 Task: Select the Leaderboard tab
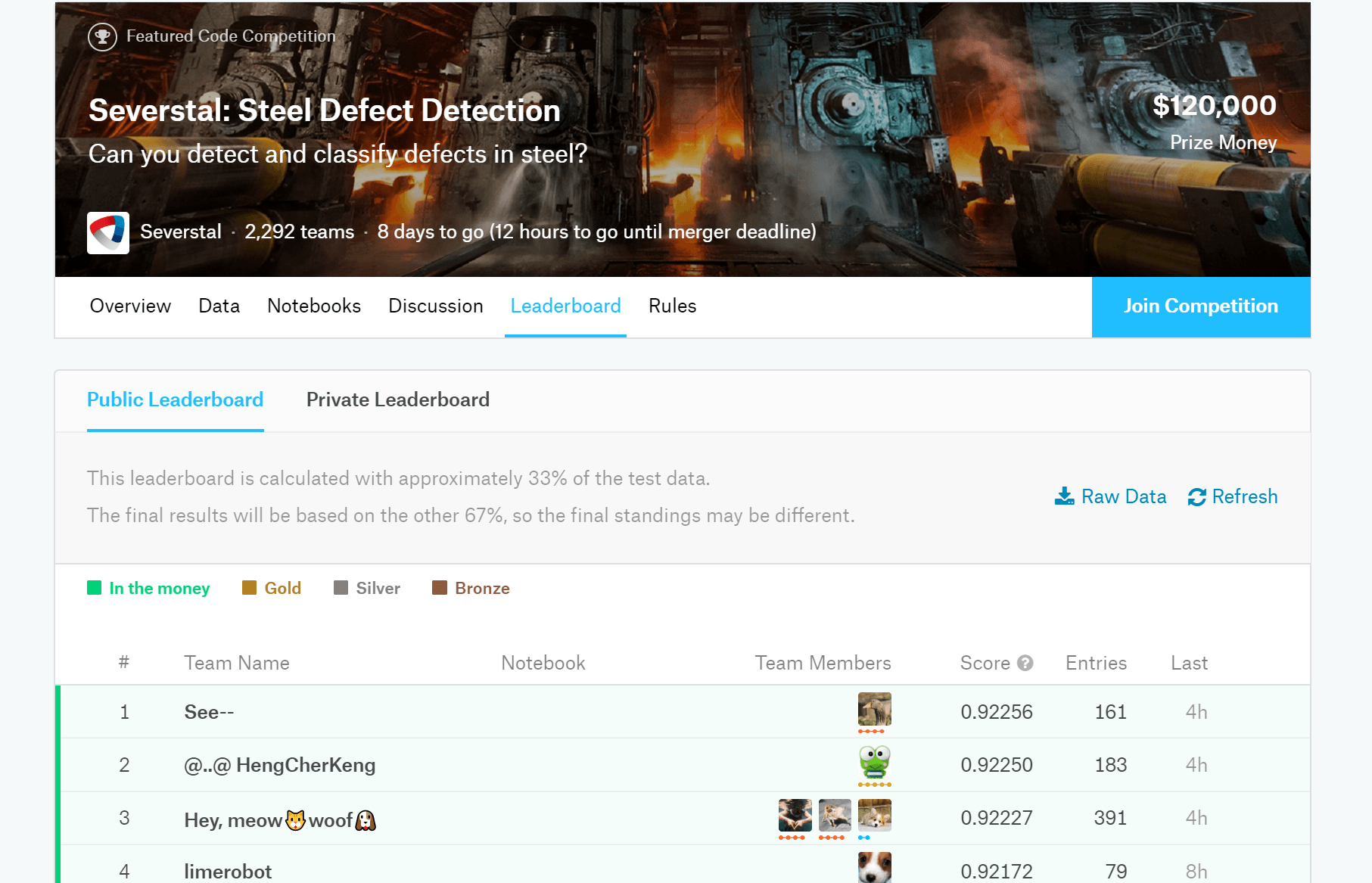tap(566, 306)
